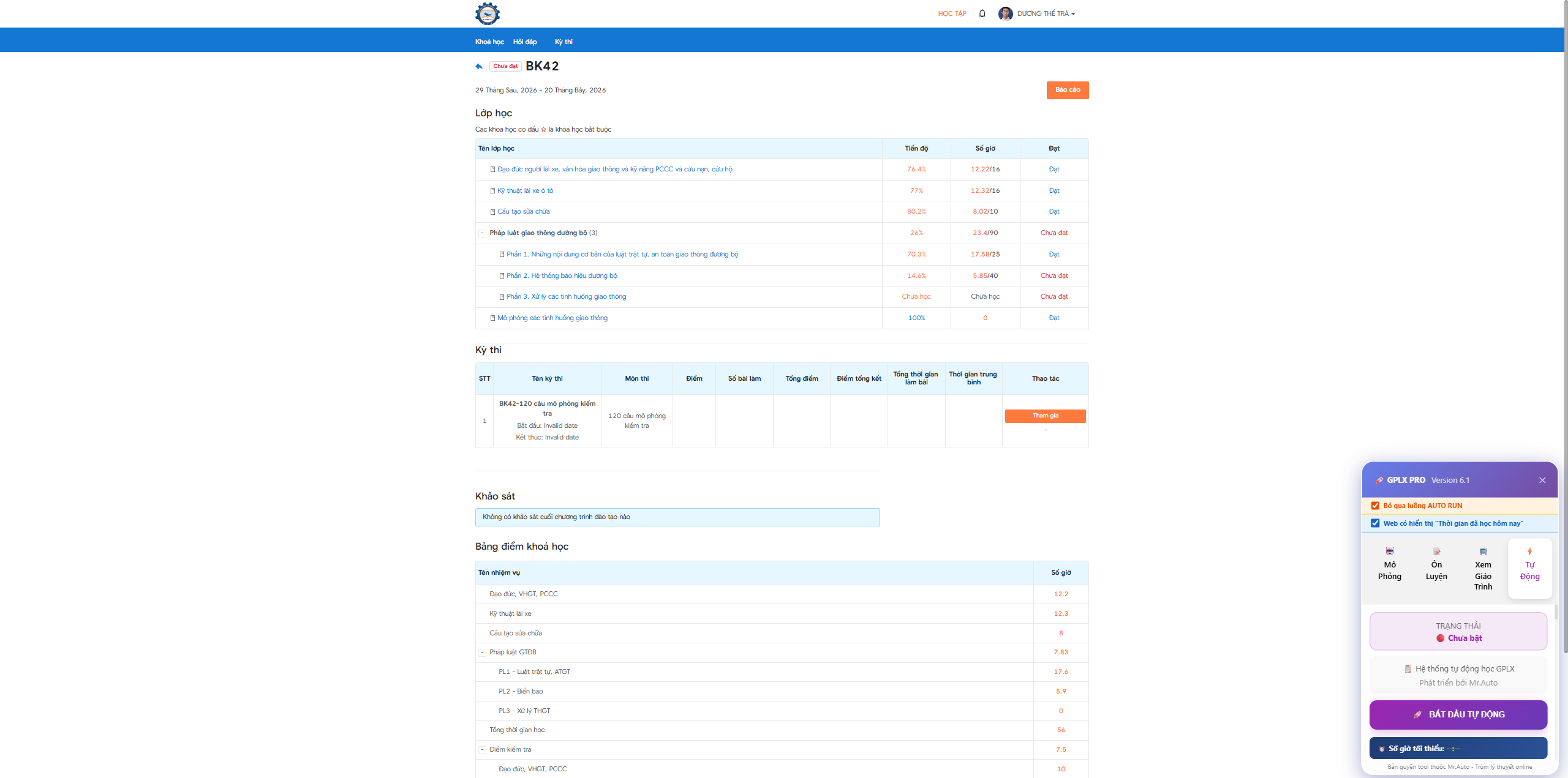Open the Hỏi đáp menu
Screen dimensions: 1568x778
[x=525, y=42]
